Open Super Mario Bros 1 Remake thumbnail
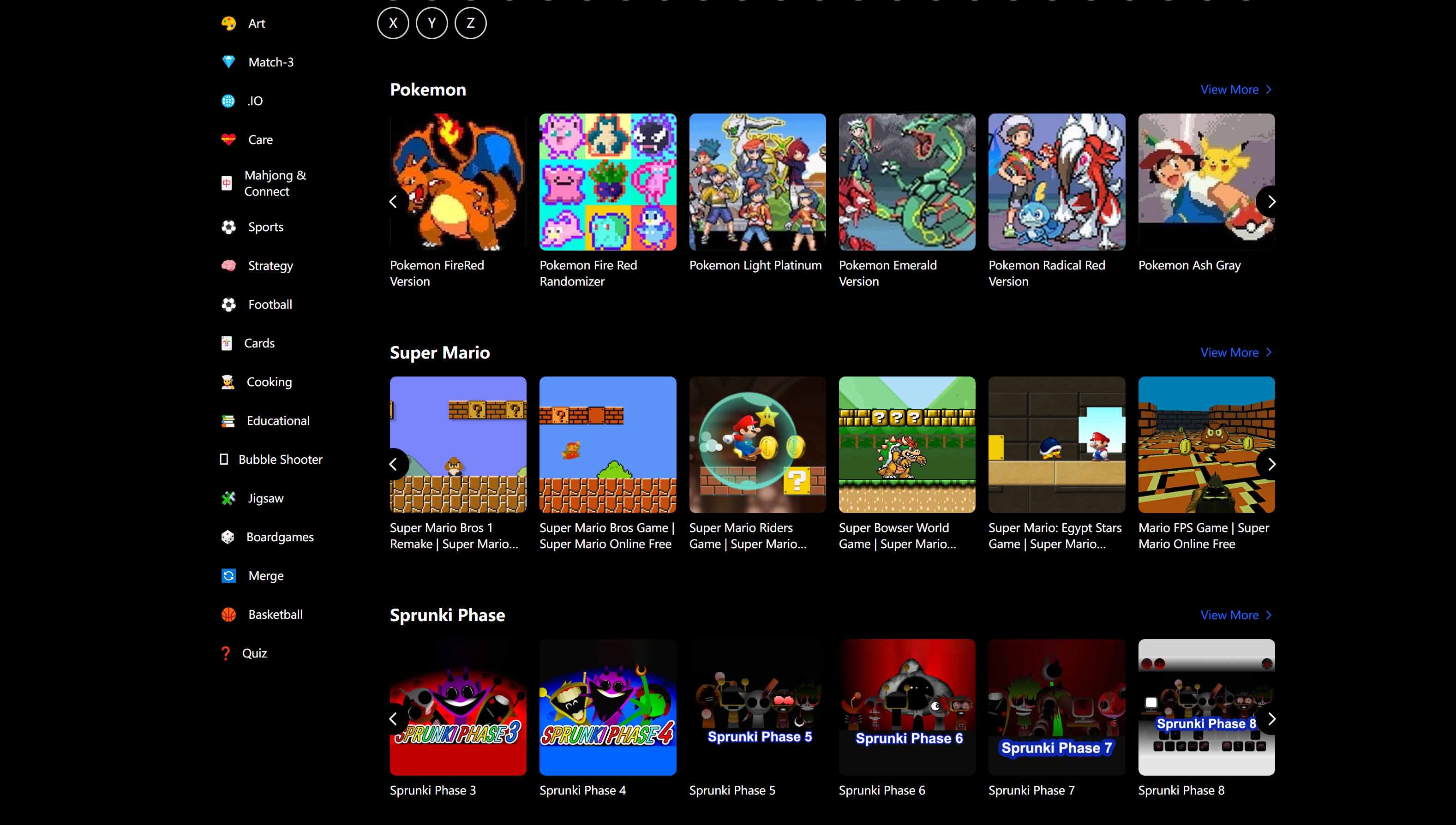This screenshot has height=825, width=1456. coord(458,445)
